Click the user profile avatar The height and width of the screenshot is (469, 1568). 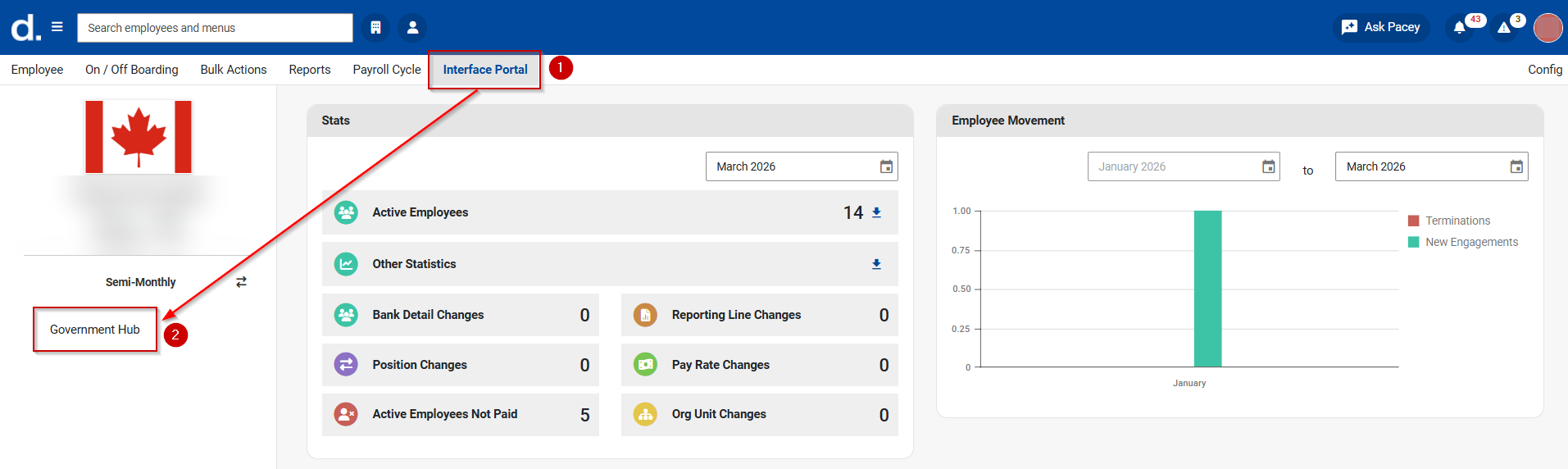1548,28
